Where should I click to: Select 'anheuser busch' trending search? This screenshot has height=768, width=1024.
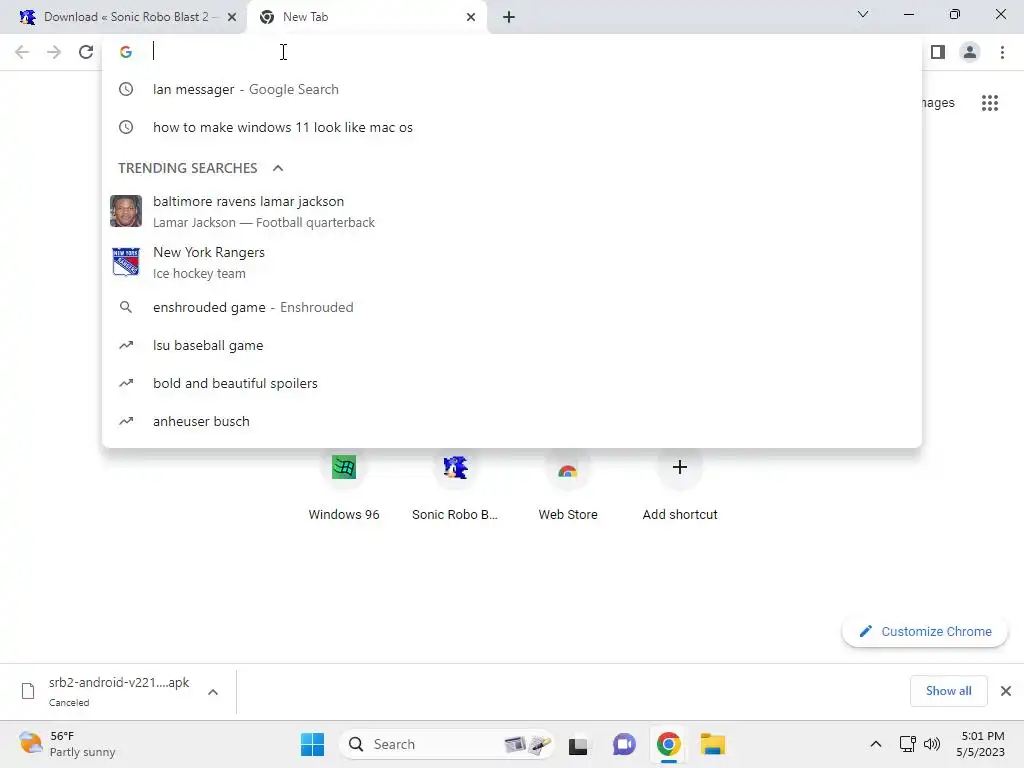click(512, 421)
